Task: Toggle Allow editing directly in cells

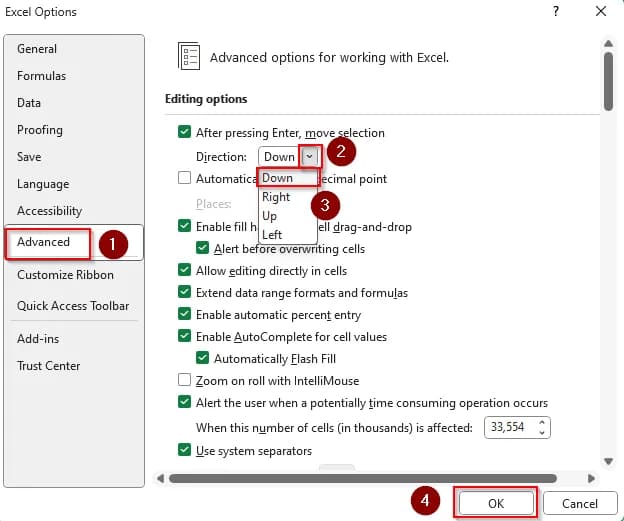Action: (x=184, y=270)
